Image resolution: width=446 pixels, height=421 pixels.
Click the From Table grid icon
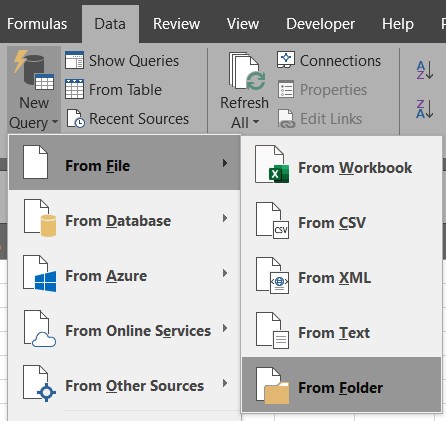coord(75,89)
